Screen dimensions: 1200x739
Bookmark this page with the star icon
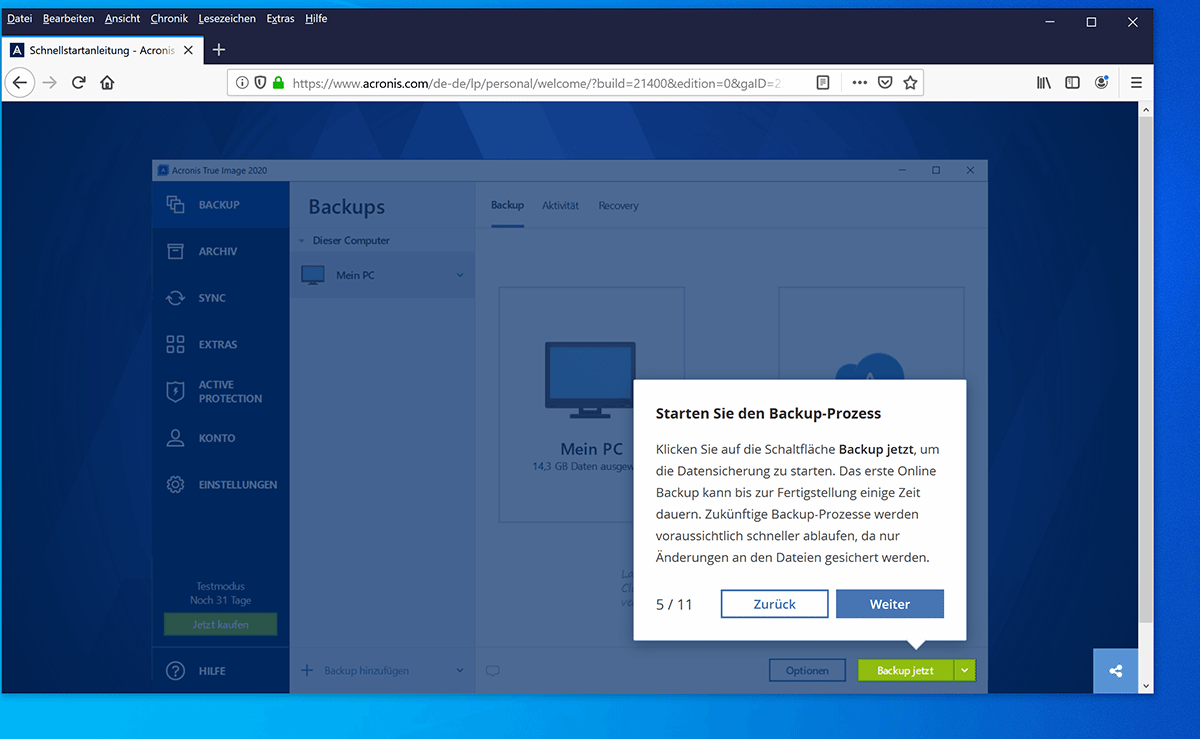pyautogui.click(x=910, y=83)
